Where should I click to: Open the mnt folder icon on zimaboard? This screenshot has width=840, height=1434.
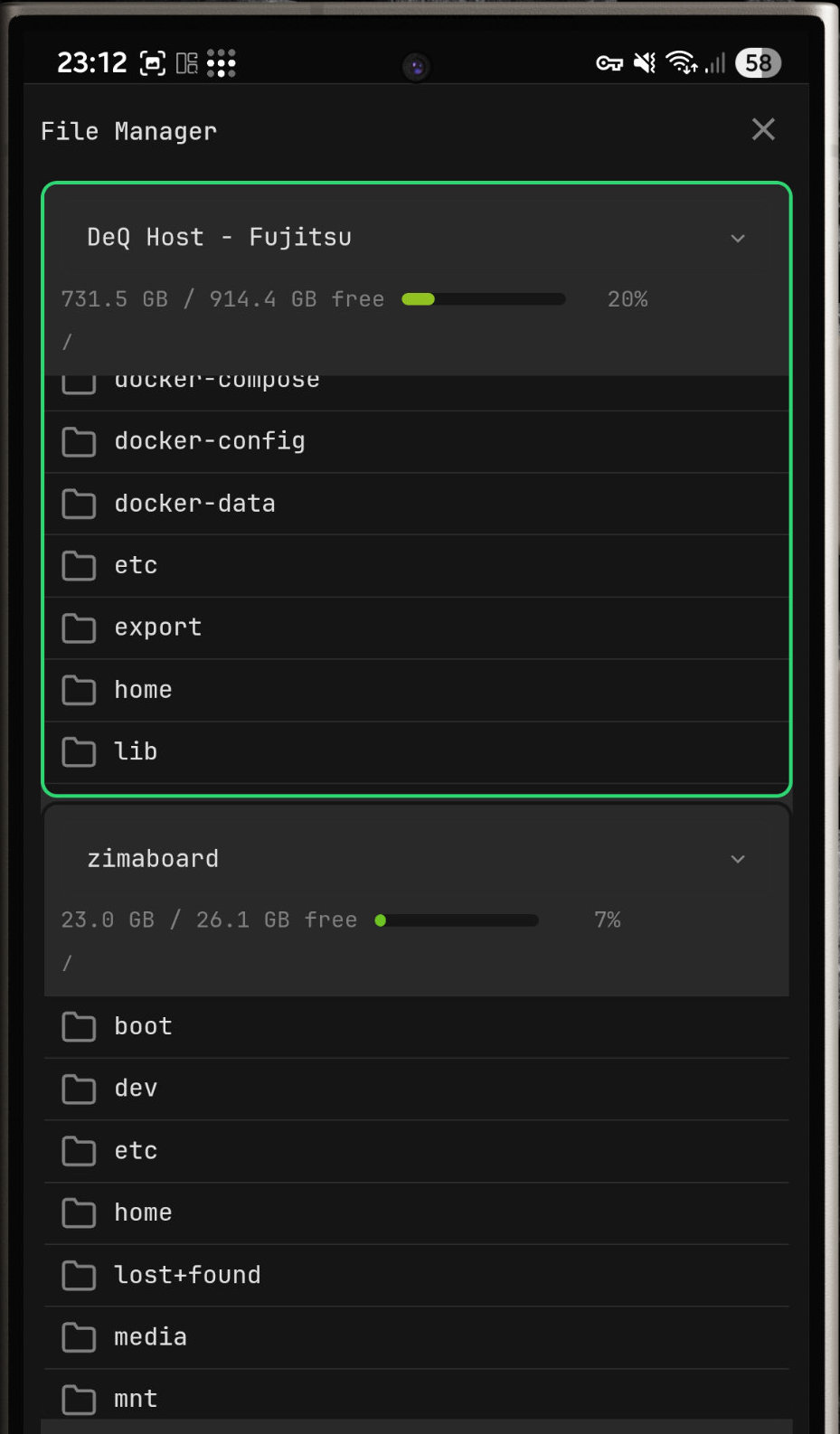(78, 1399)
